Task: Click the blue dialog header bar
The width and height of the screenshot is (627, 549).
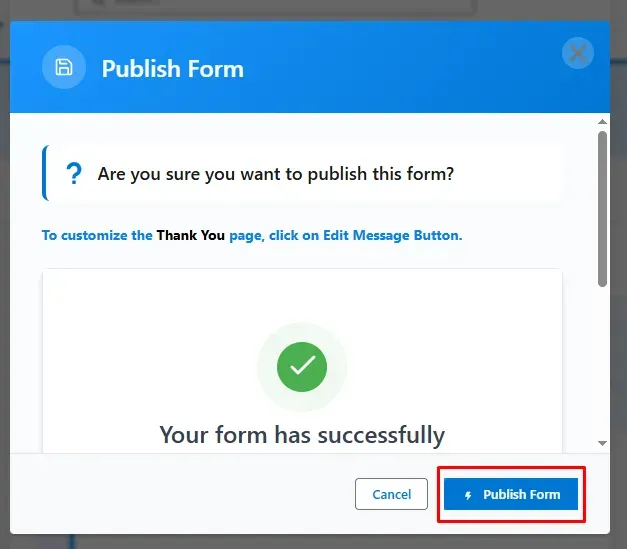Action: coord(310,67)
